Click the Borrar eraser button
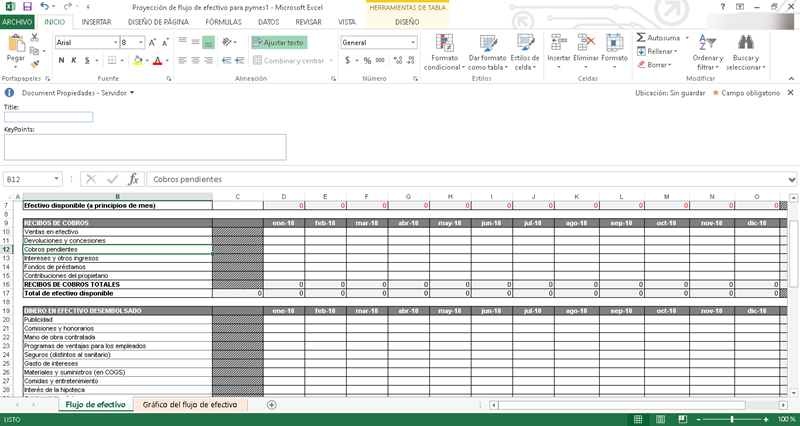 click(655, 65)
